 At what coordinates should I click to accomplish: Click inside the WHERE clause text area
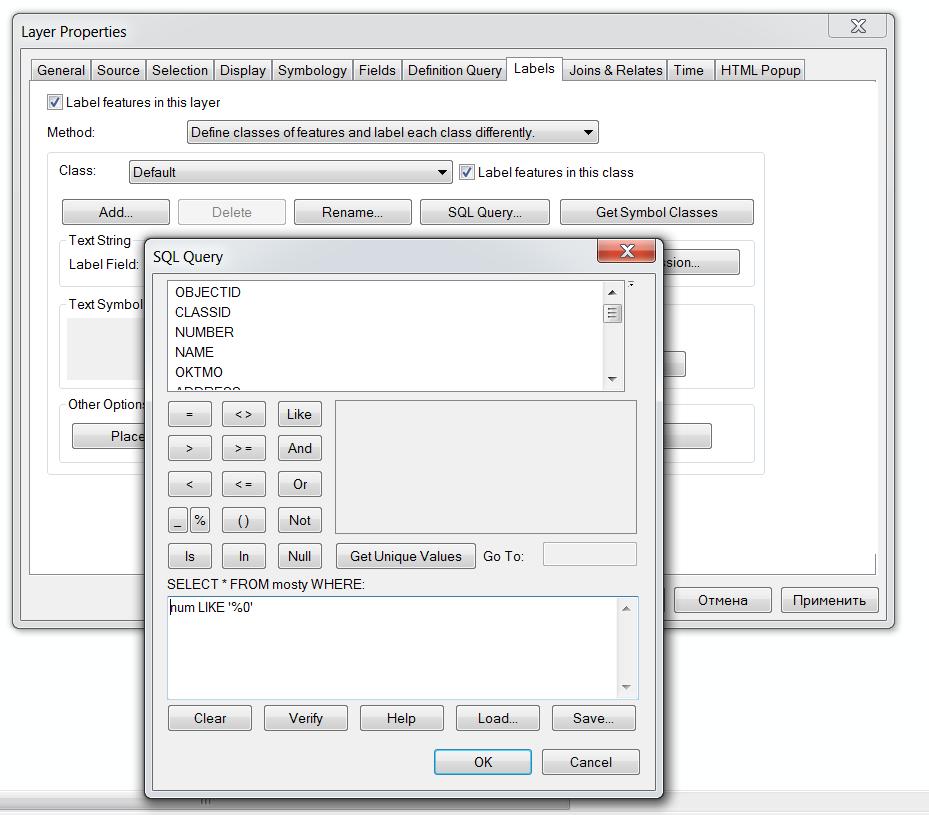pos(392,648)
